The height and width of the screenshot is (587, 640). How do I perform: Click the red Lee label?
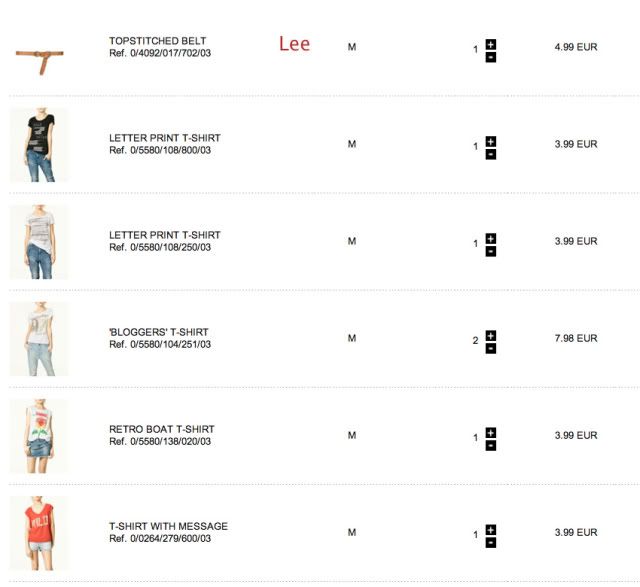[294, 44]
